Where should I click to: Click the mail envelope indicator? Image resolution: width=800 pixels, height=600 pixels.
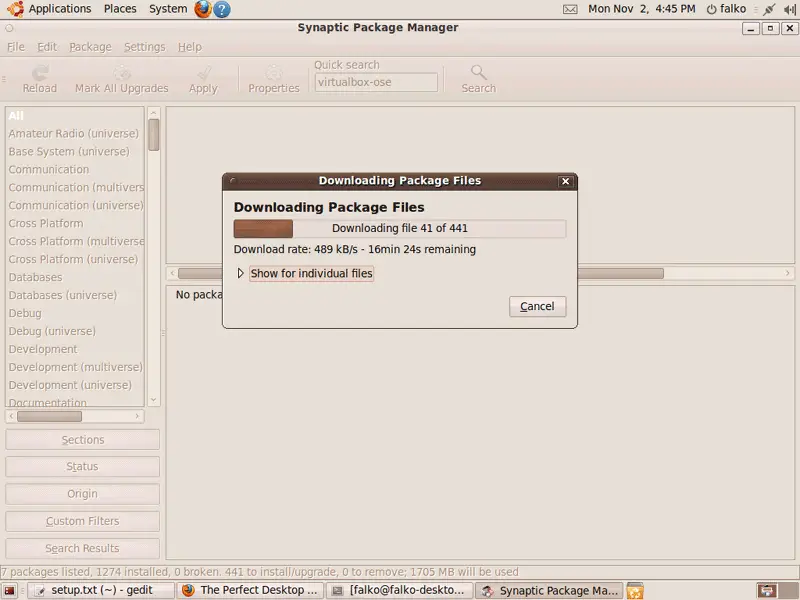570,9
